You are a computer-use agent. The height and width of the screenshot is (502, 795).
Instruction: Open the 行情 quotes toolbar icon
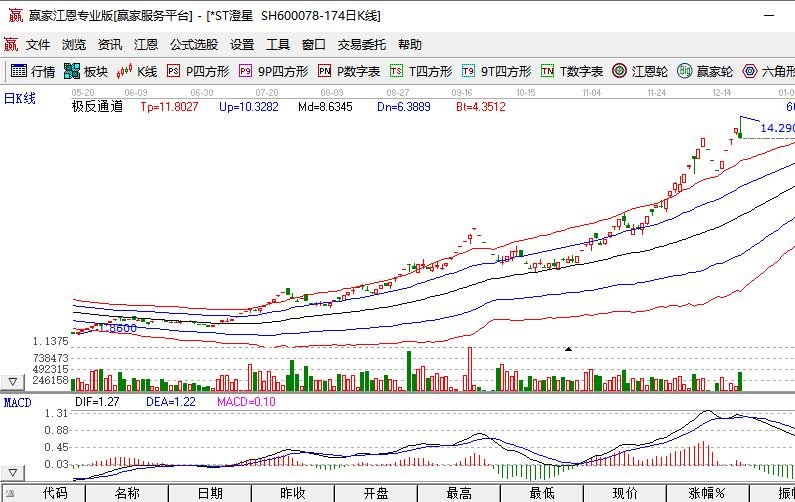click(x=32, y=71)
